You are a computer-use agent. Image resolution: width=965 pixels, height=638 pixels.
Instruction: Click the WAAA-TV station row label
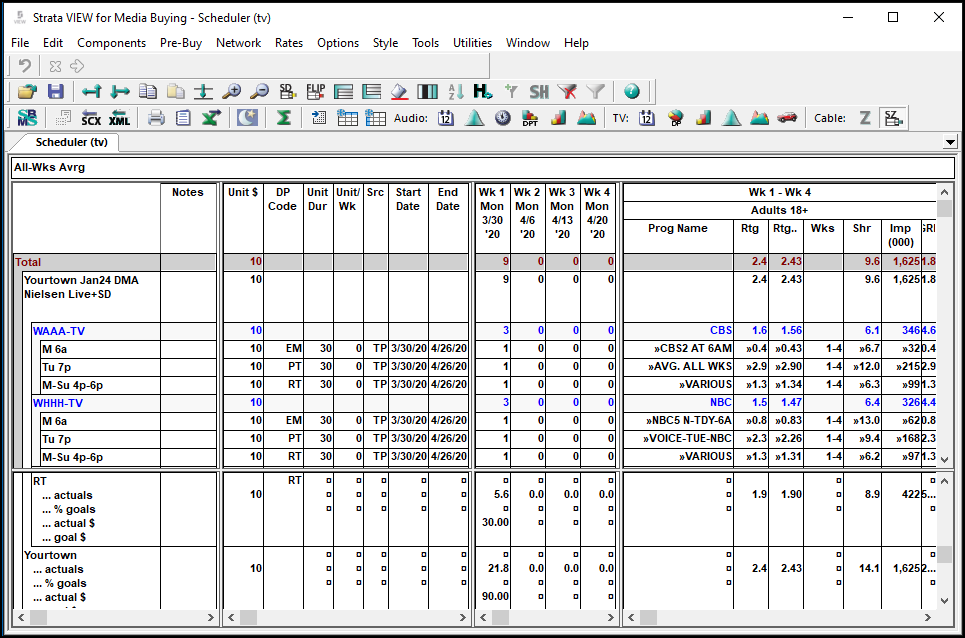[58, 330]
